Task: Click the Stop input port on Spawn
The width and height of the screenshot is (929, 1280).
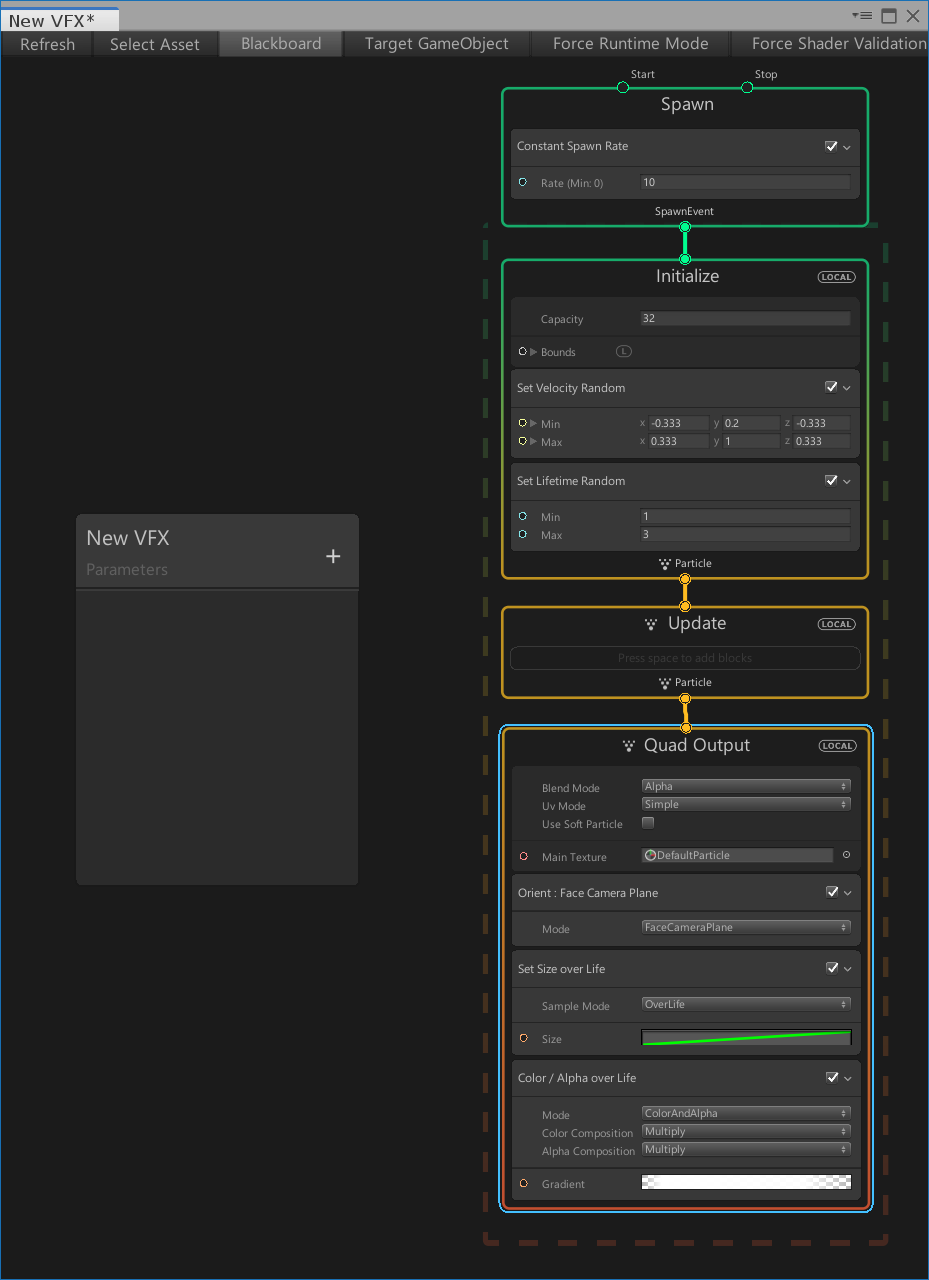Action: point(747,88)
